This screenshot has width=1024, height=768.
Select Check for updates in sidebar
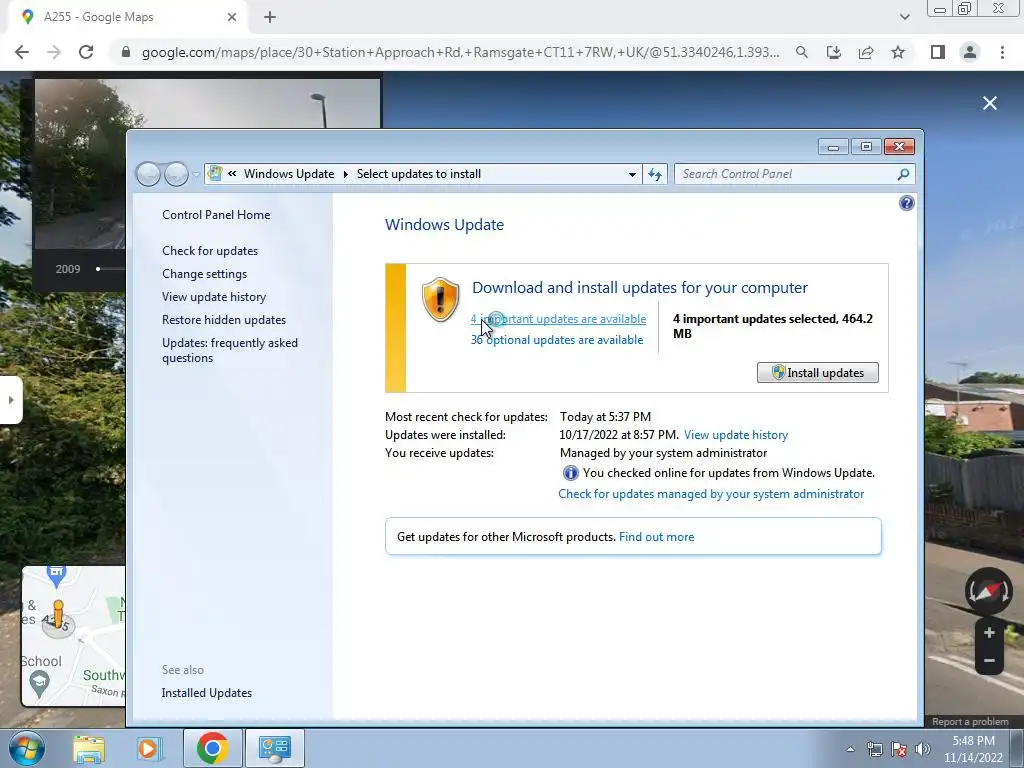[x=210, y=251]
